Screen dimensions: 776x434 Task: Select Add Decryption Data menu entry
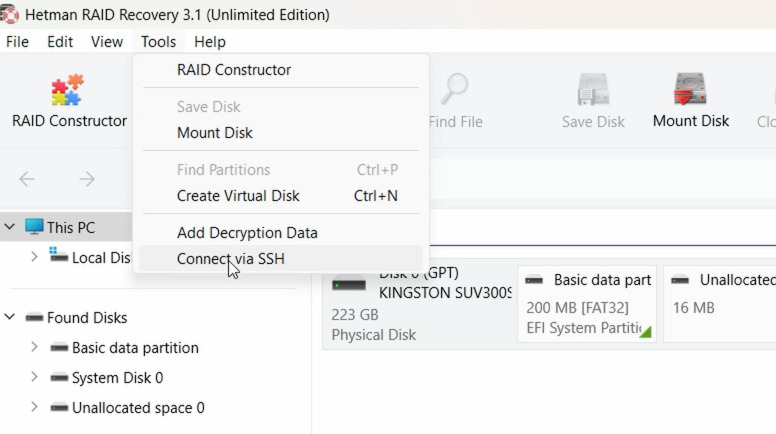point(280,233)
